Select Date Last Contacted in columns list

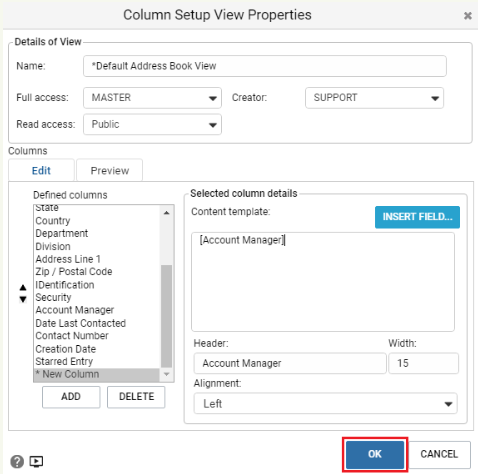[81, 323]
